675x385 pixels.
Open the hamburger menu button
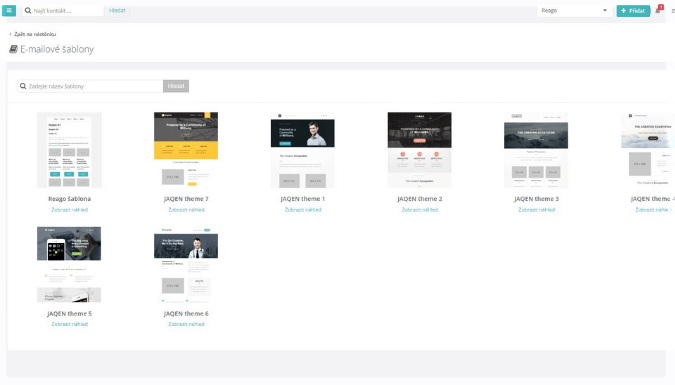coord(9,10)
